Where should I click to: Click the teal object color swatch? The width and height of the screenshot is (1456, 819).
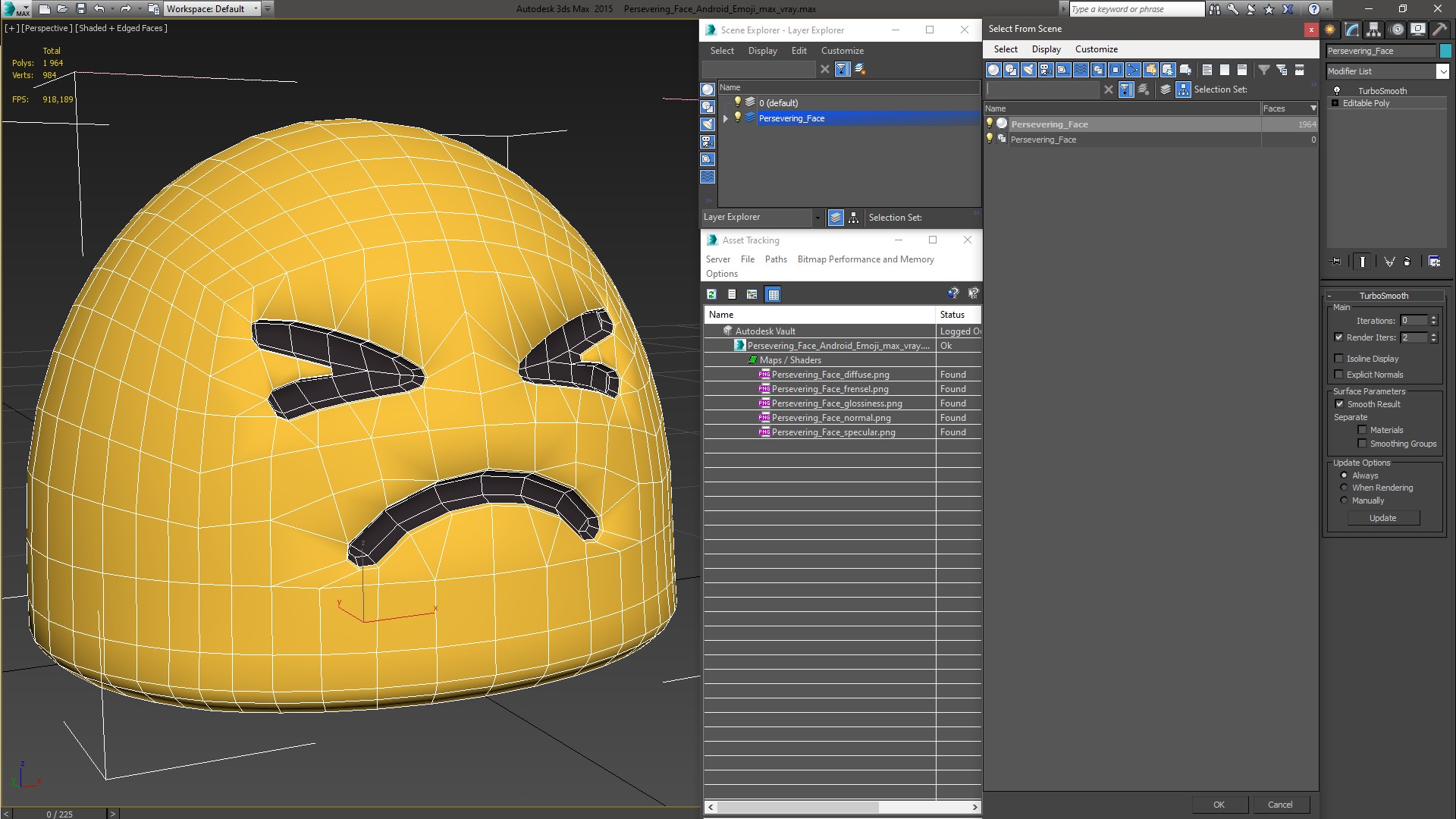[1445, 51]
